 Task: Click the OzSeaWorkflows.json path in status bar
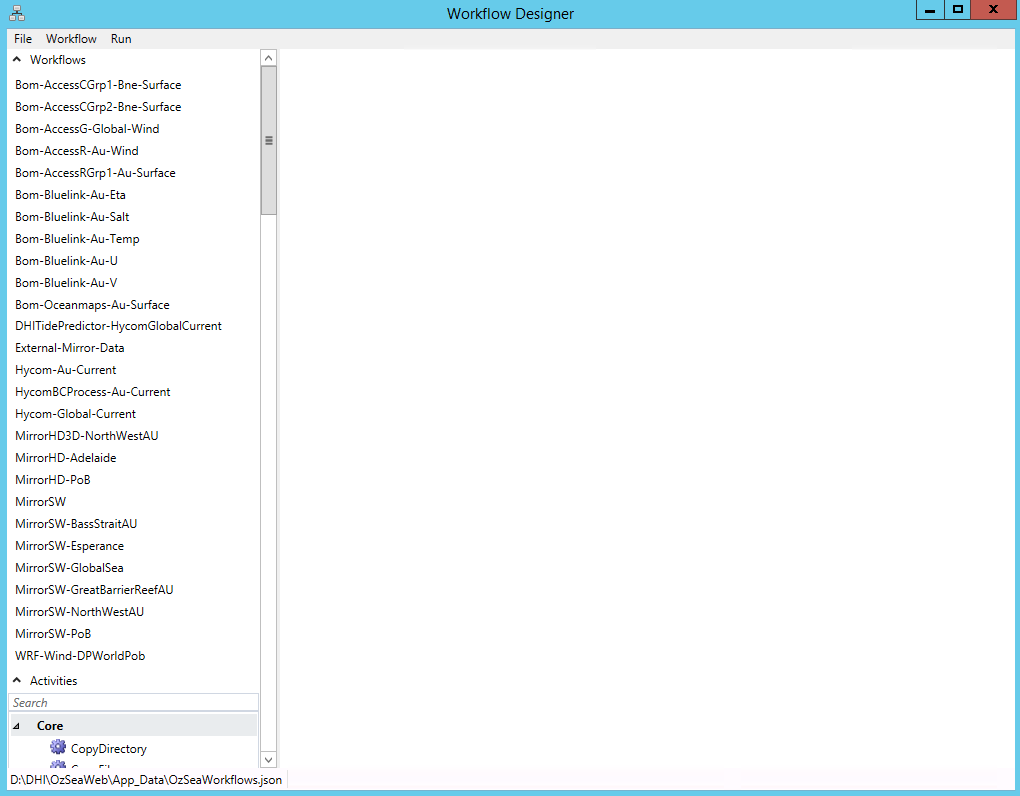point(146,780)
